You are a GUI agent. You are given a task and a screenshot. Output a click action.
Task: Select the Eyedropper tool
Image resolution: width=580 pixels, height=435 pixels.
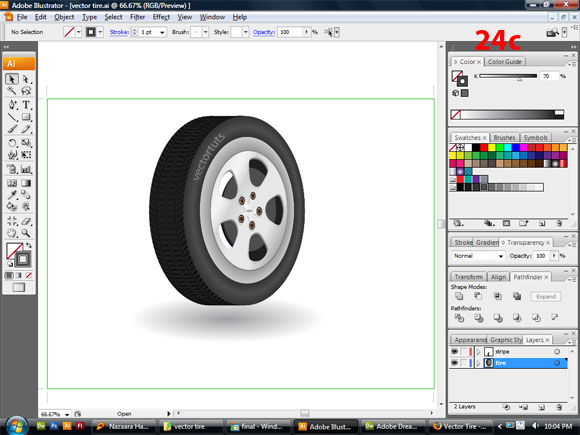(12, 195)
